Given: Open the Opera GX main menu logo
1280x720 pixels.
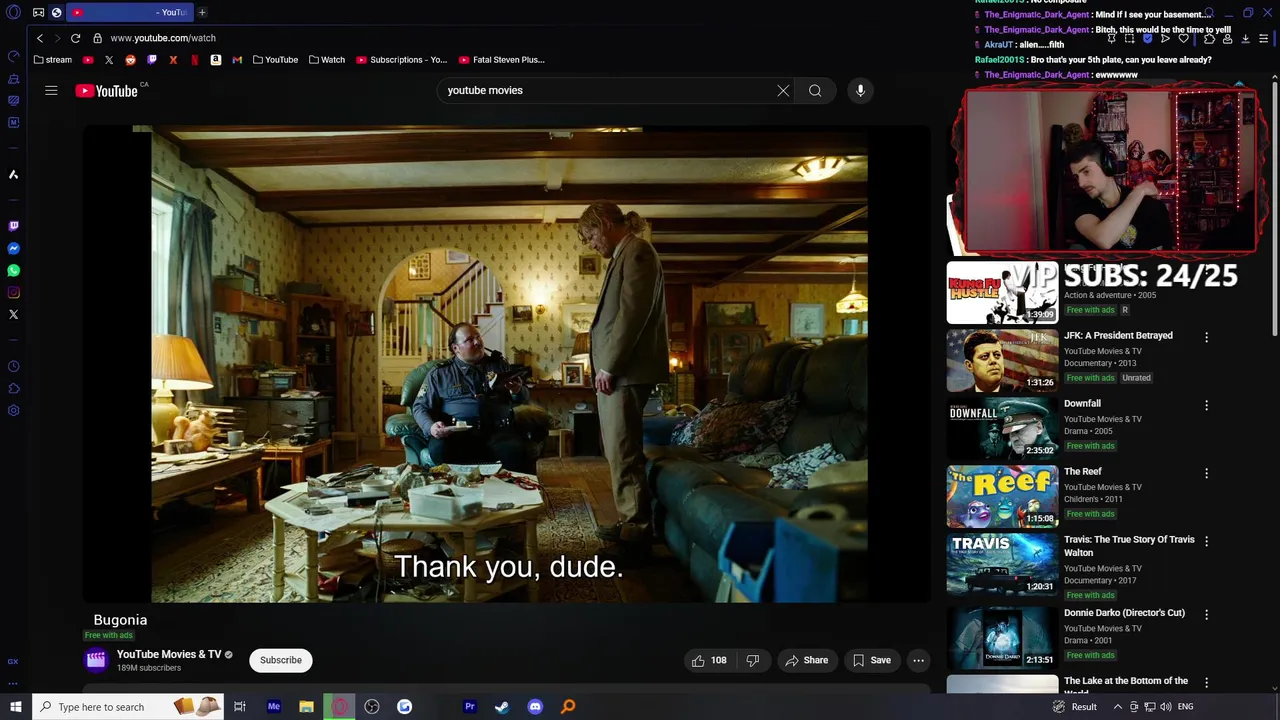Looking at the screenshot, I should 14,13.
